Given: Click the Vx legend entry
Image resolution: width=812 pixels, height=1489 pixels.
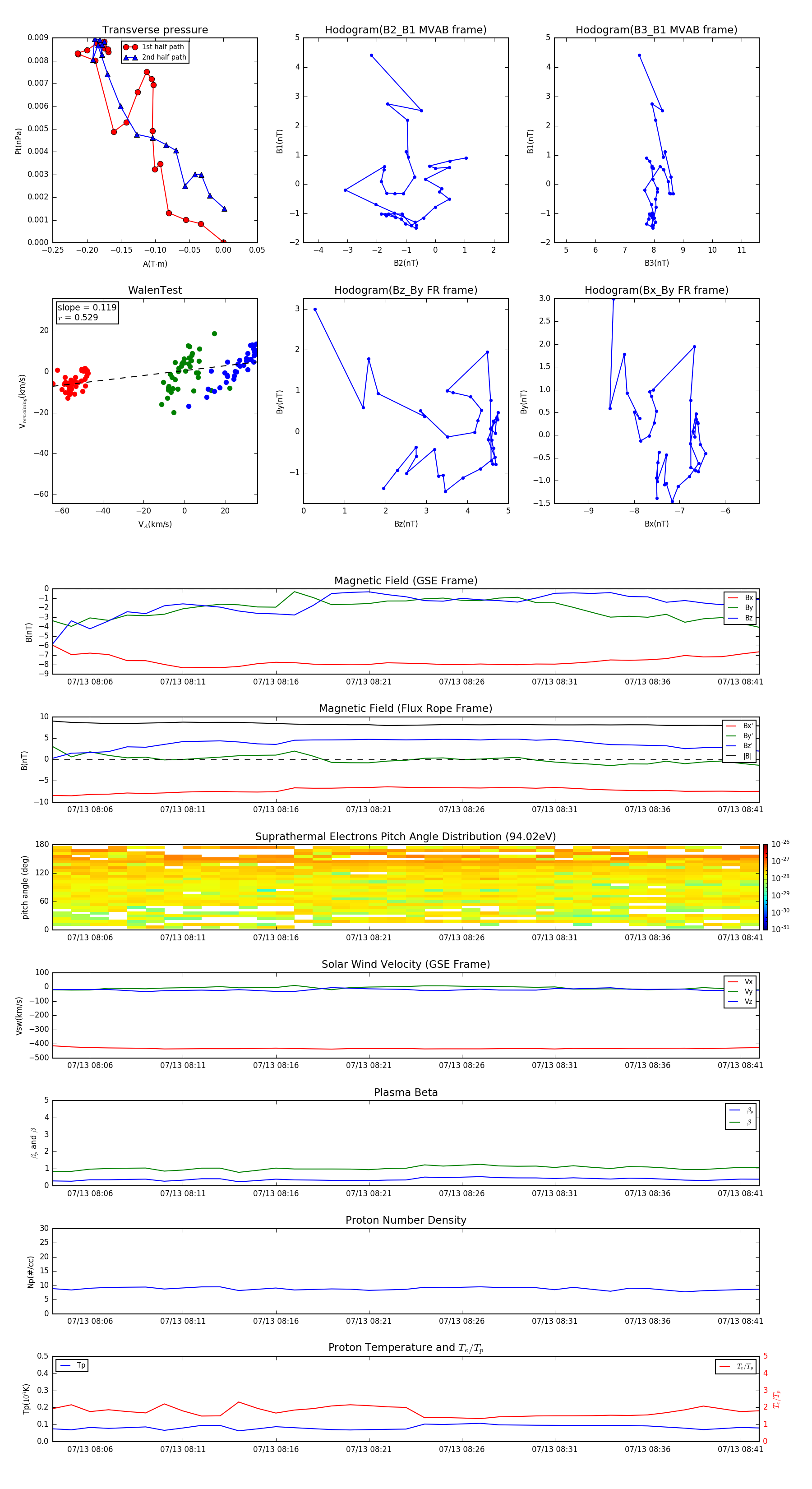Looking at the screenshot, I should click(x=741, y=981).
